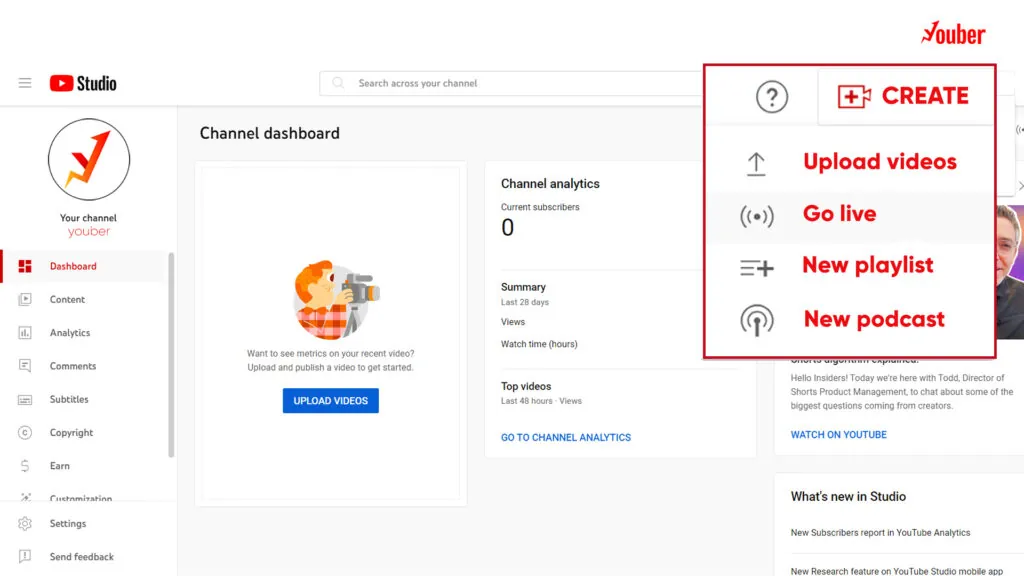Open Dashboard in the sidebar

[85, 266]
